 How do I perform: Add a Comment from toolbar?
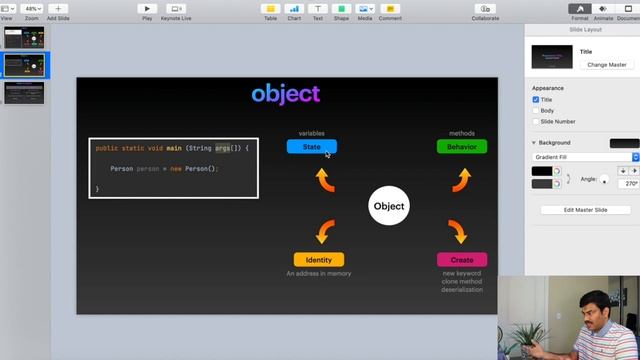tap(390, 9)
